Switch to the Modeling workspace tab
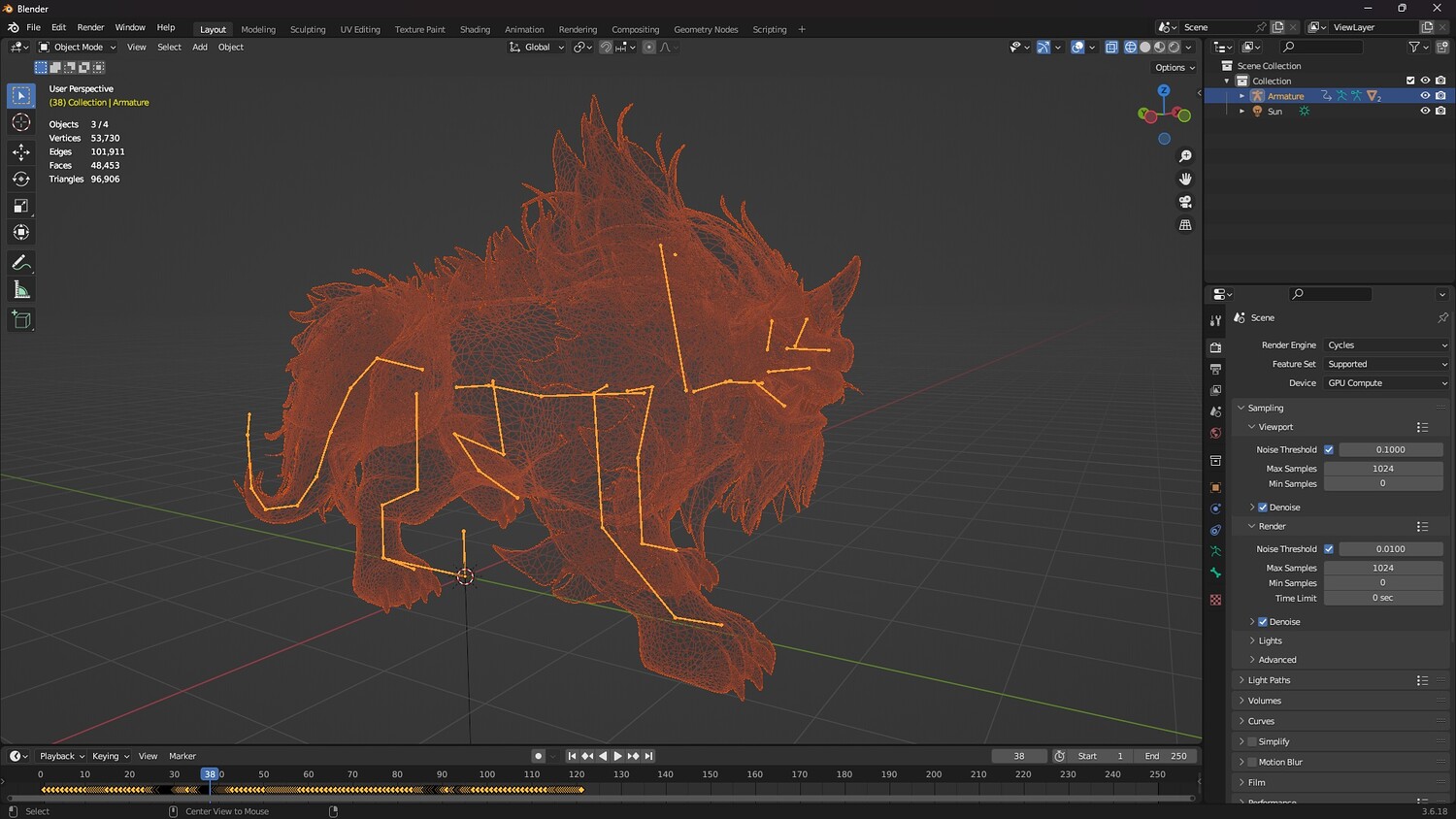 (258, 29)
